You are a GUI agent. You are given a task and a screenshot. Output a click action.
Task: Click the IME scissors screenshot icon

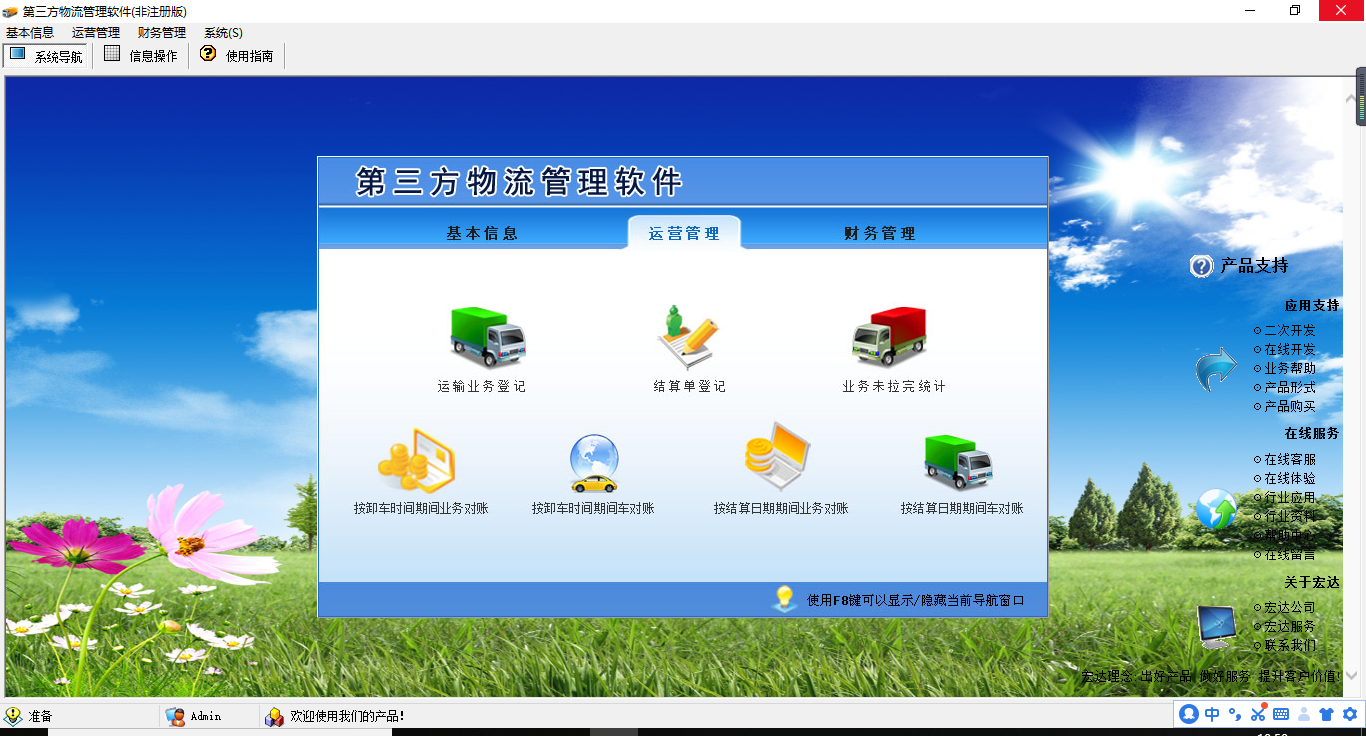tap(1258, 713)
